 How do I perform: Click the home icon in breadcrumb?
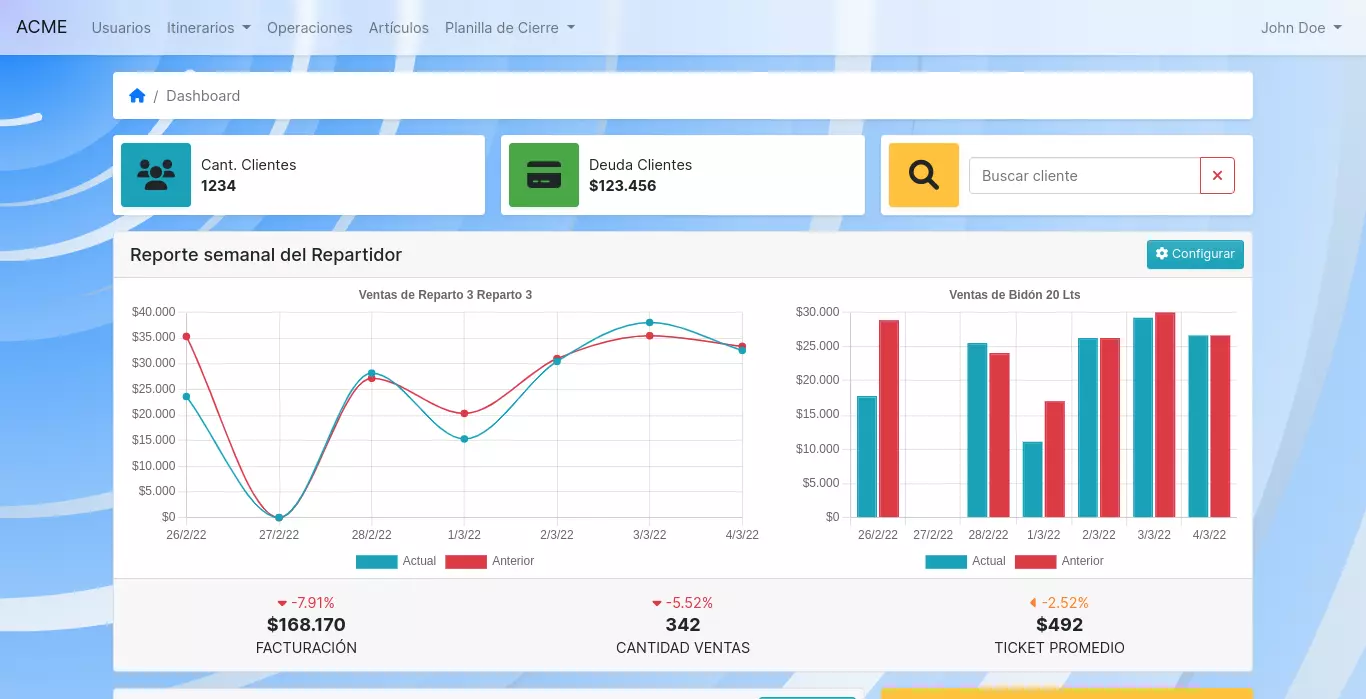click(137, 96)
